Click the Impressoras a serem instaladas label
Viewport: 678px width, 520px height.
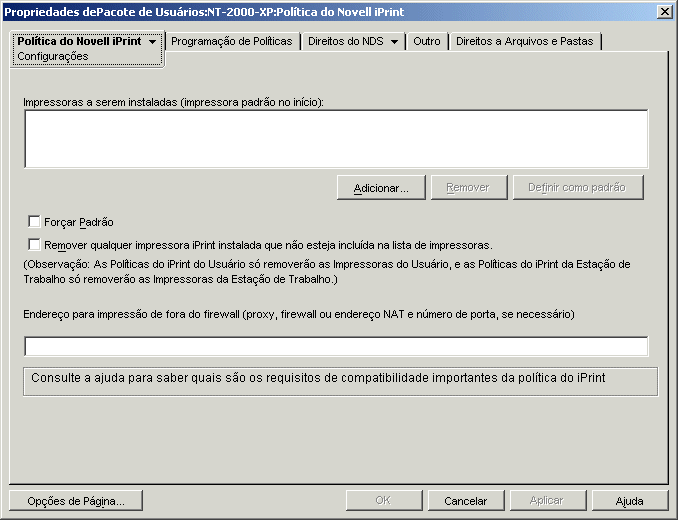(x=173, y=102)
